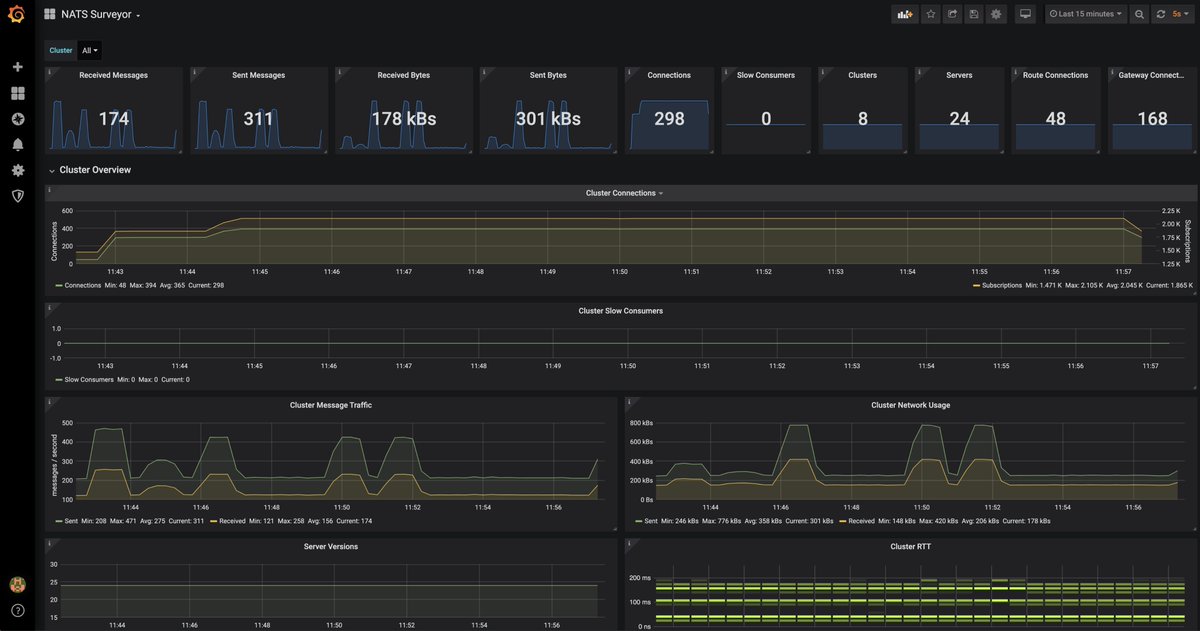Open the user avatar at sidebar bottom
Screen dimensions: 1200x631
click(x=17, y=584)
